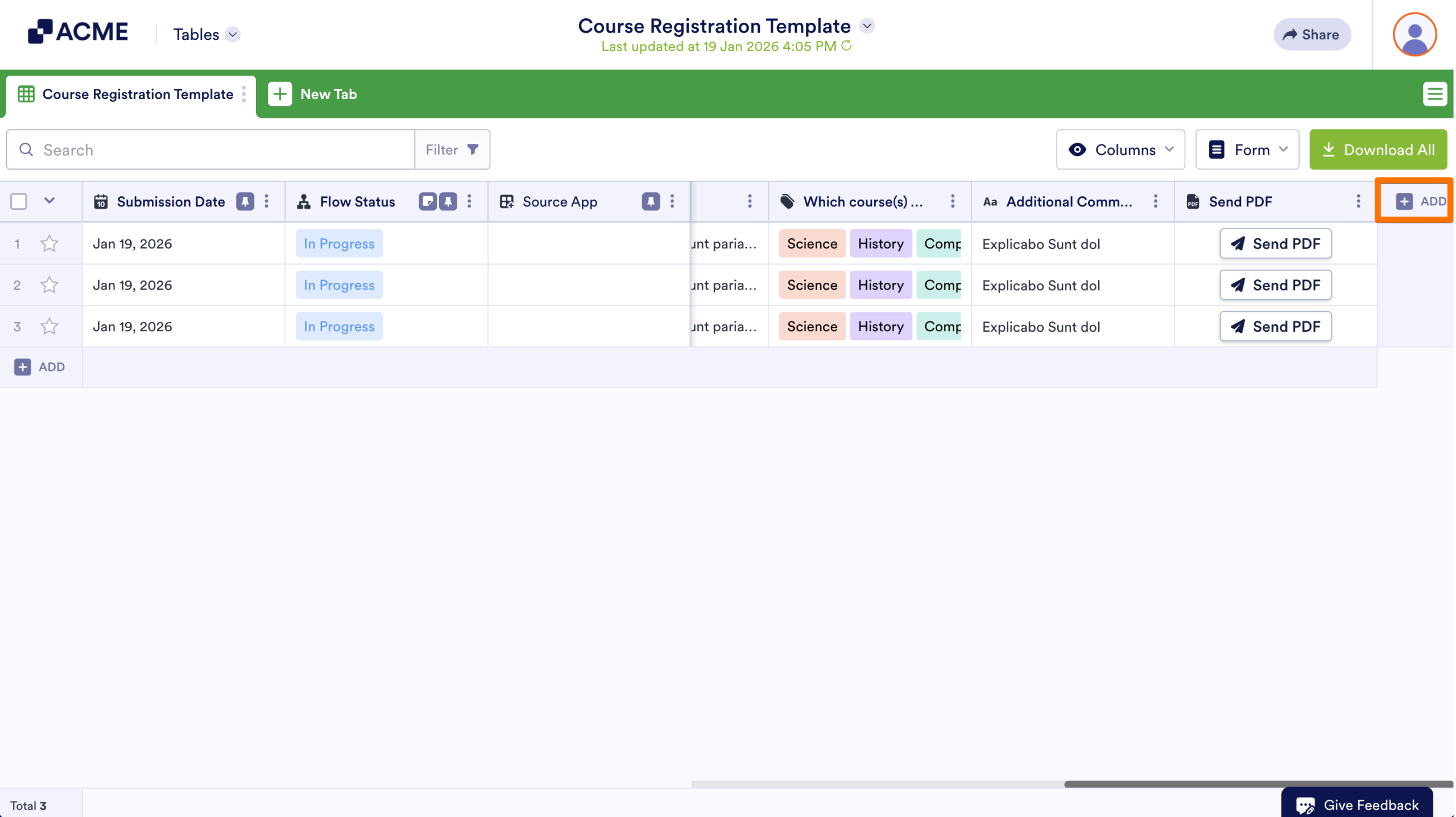Open the tab's three-dot options menu
The width and height of the screenshot is (1456, 817).
click(x=244, y=94)
